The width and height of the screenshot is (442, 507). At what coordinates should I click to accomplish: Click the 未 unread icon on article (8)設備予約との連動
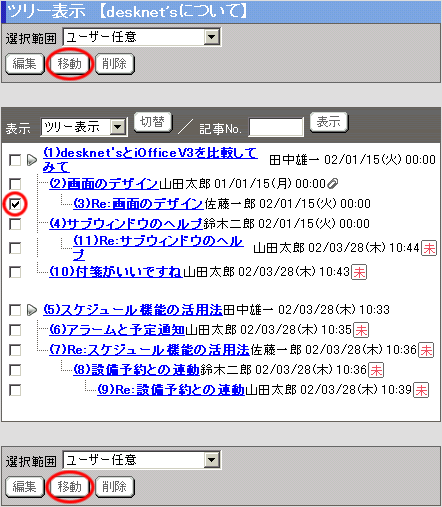(x=376, y=370)
